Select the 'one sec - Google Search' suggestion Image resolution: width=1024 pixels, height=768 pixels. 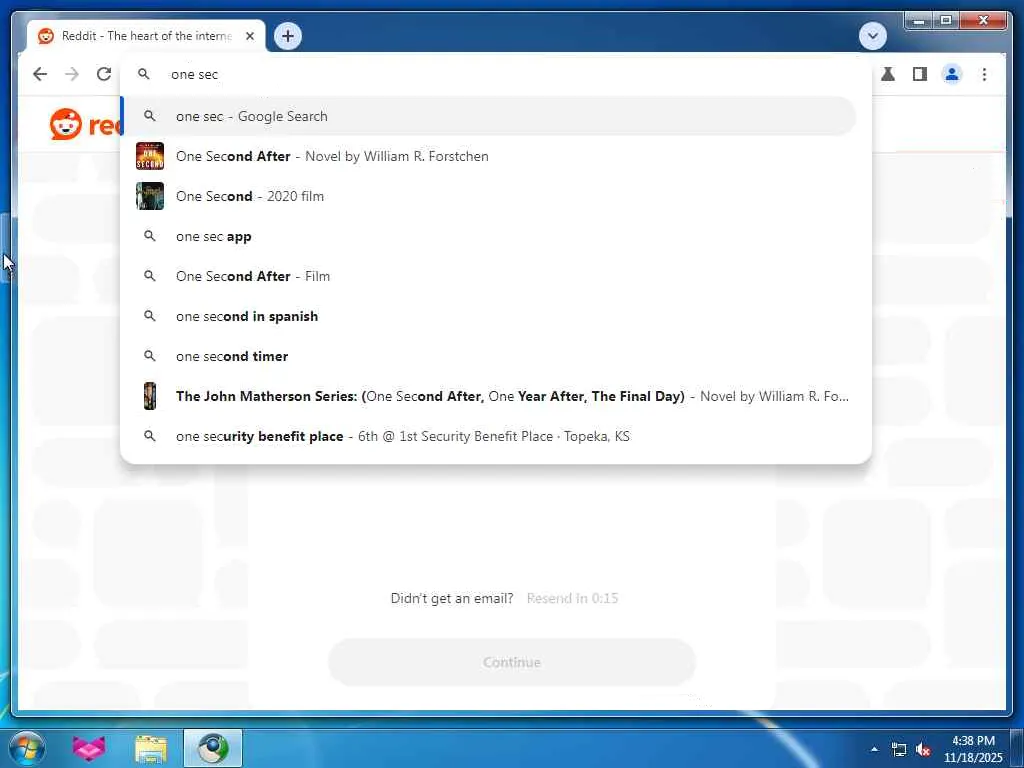(x=489, y=116)
